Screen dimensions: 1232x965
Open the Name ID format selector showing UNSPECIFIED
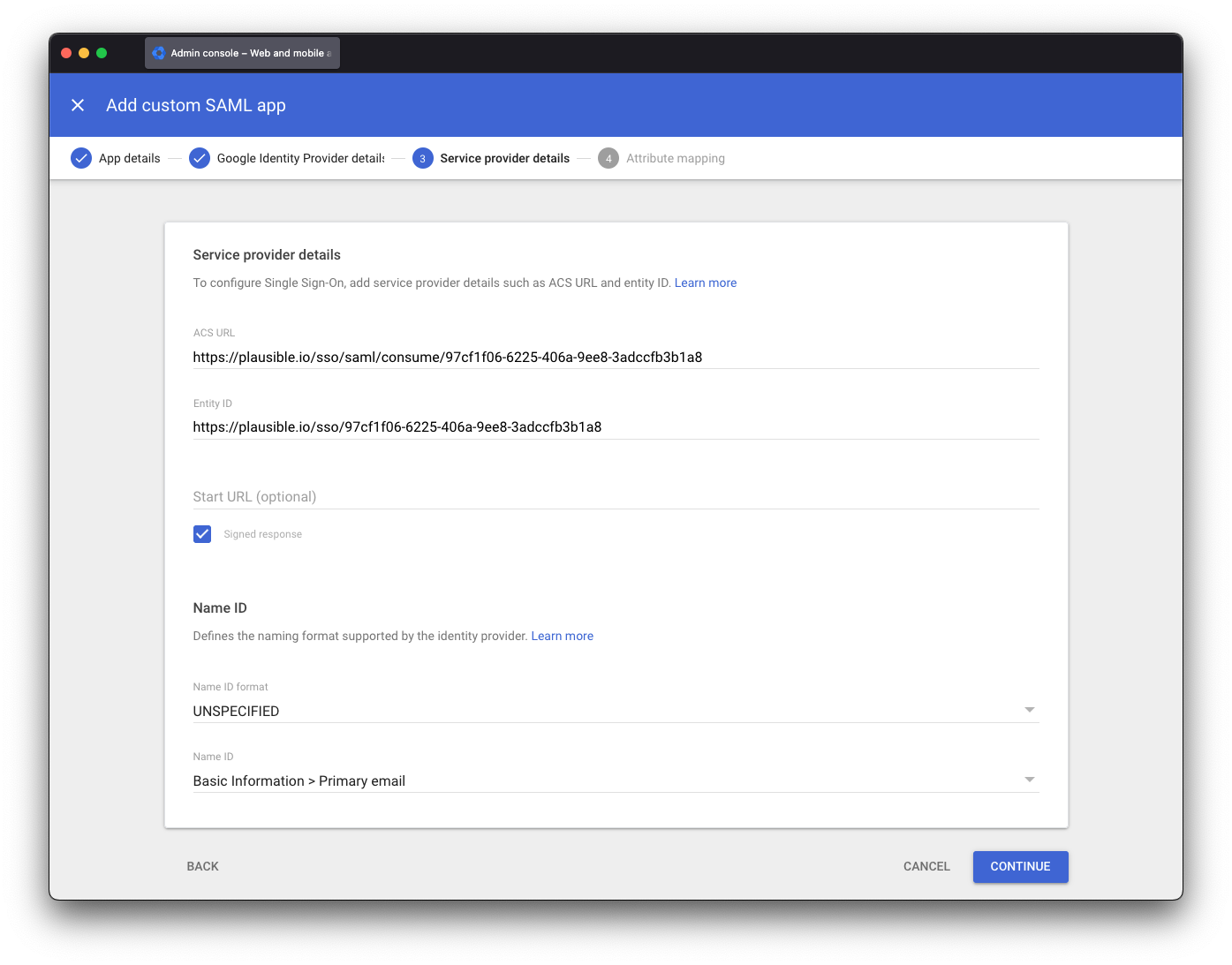click(x=616, y=711)
